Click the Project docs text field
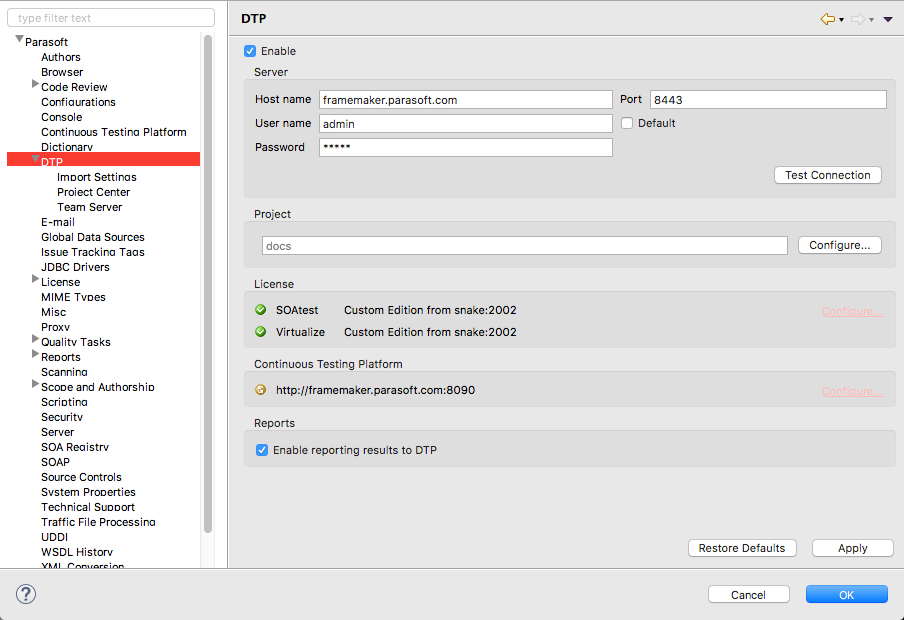 point(525,246)
